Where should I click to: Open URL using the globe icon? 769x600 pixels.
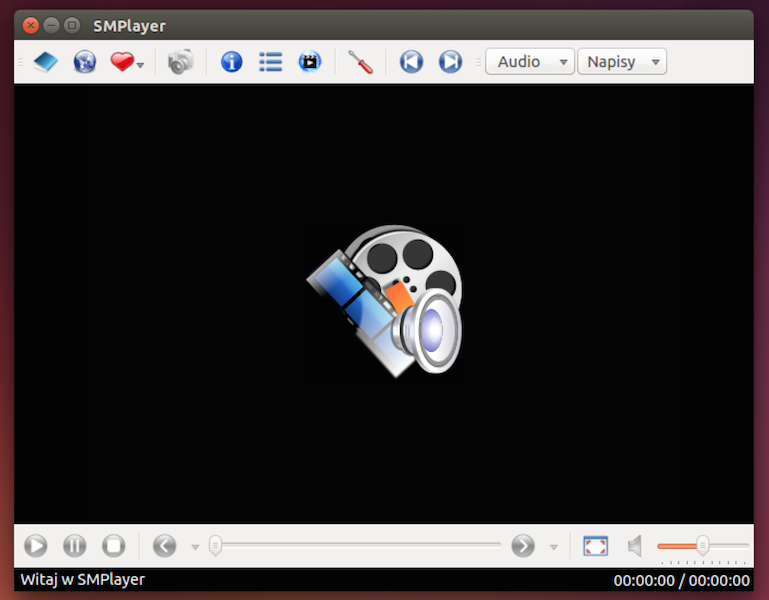pyautogui.click(x=85, y=62)
